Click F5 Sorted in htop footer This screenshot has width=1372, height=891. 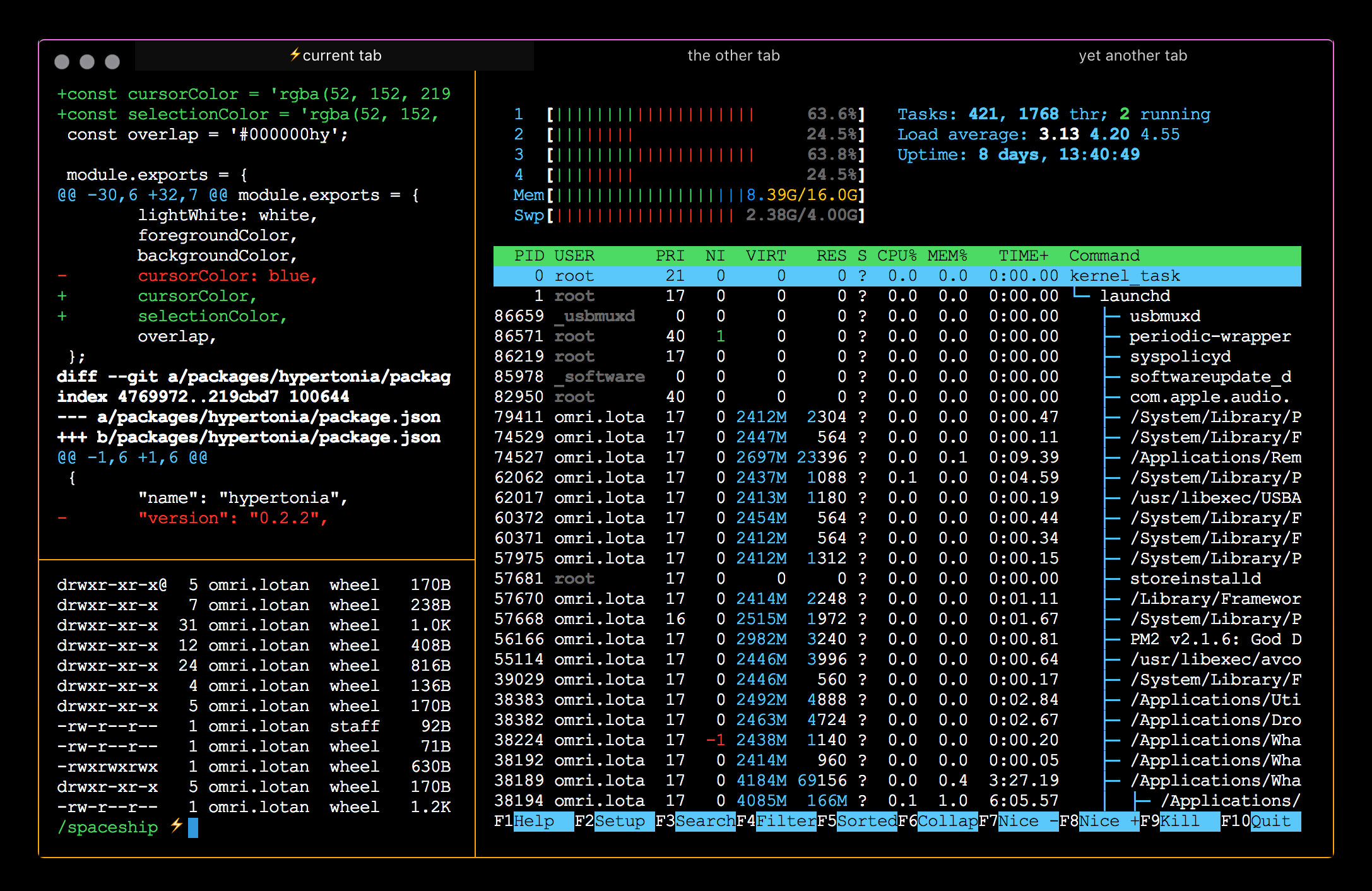coord(857,821)
